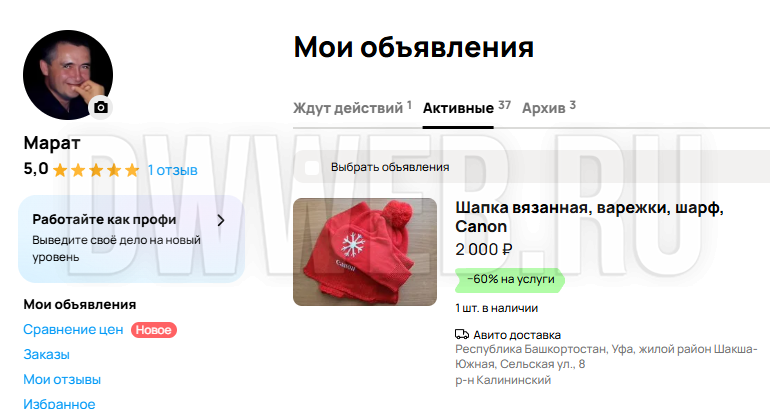This screenshot has width=770, height=409.
Task: Go to Заказы in sidebar
Action: click(47, 354)
